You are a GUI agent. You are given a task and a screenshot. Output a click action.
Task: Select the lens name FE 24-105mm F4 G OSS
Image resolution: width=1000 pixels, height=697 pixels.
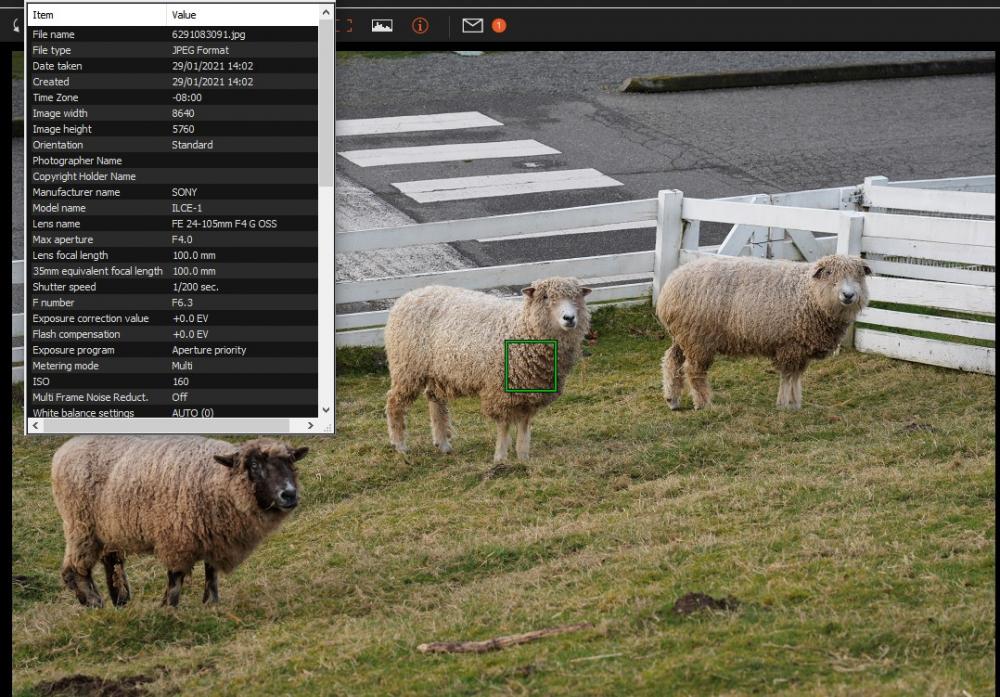point(224,224)
